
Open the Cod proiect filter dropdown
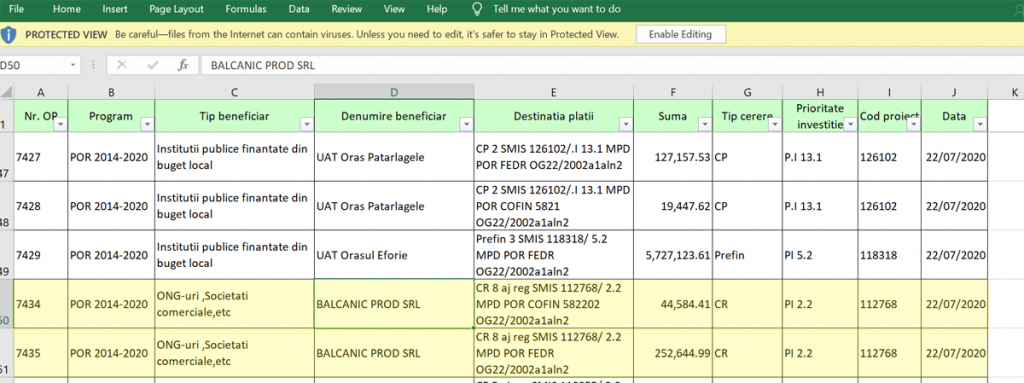pos(913,124)
